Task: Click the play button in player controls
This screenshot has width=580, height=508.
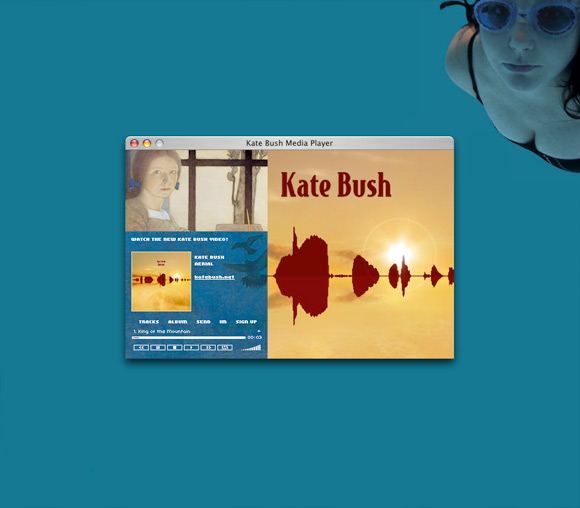Action: pos(191,347)
